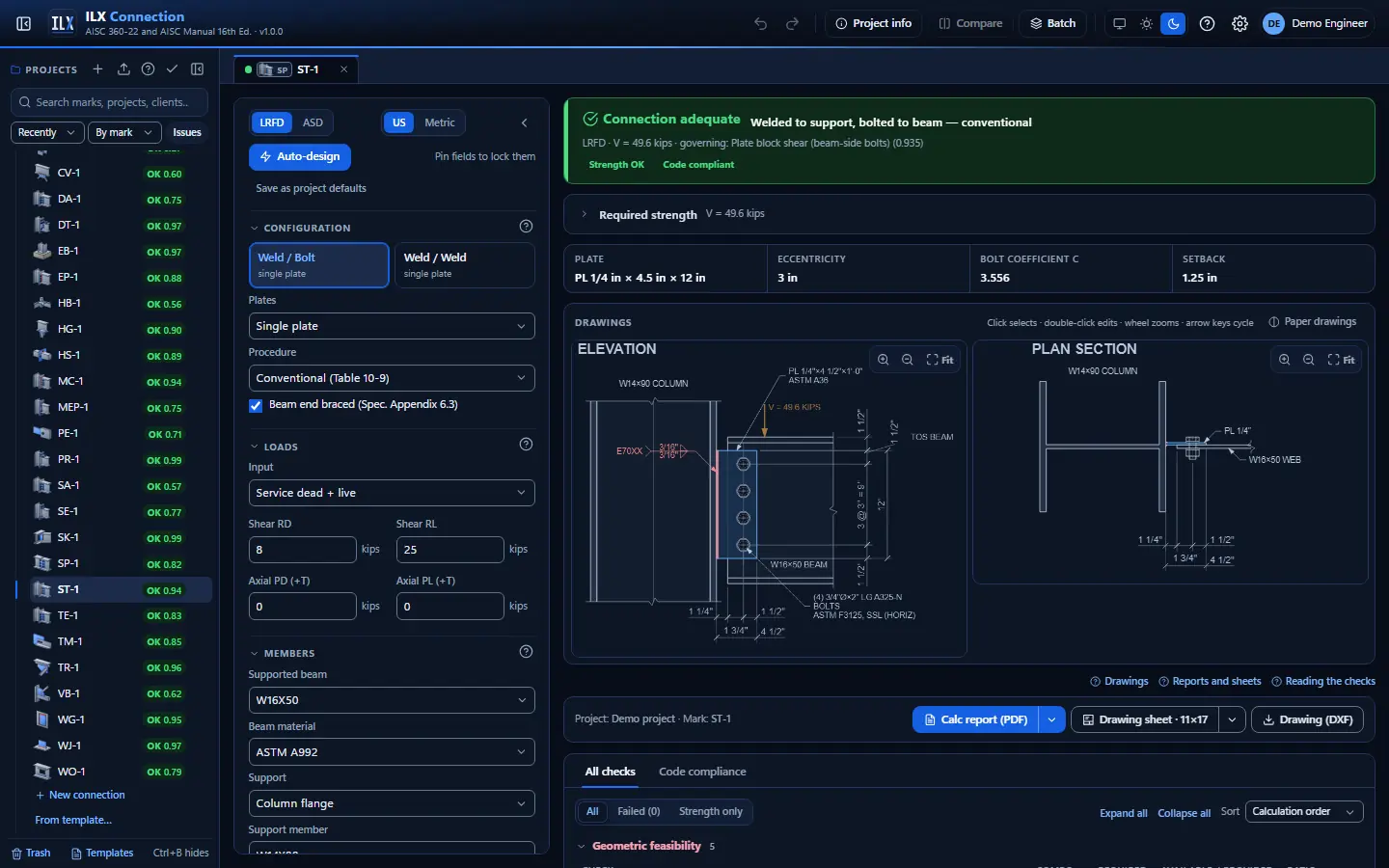Open the Beam material ASTM A992 dropdown

[392, 752]
